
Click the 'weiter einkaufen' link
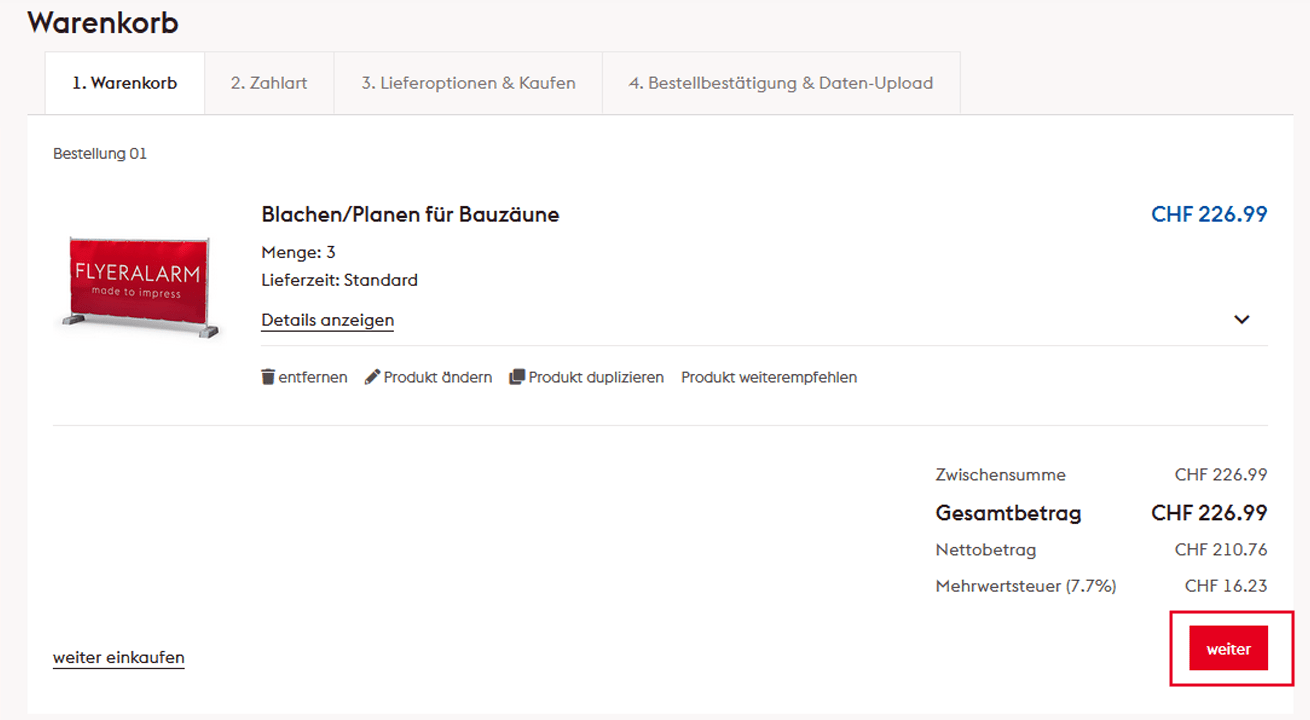click(x=118, y=657)
